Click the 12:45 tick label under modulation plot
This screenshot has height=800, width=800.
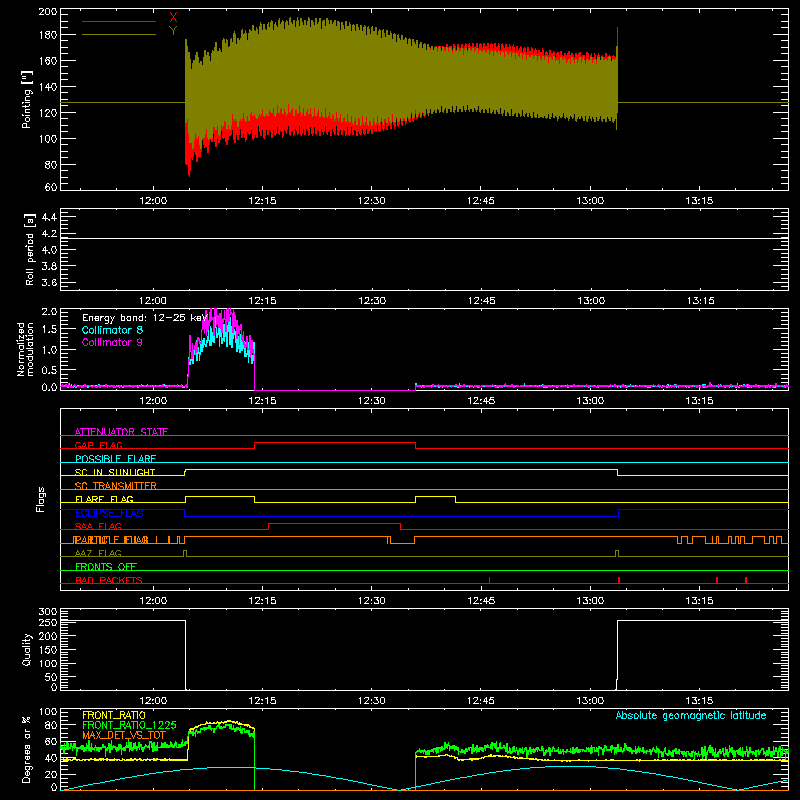pyautogui.click(x=481, y=401)
